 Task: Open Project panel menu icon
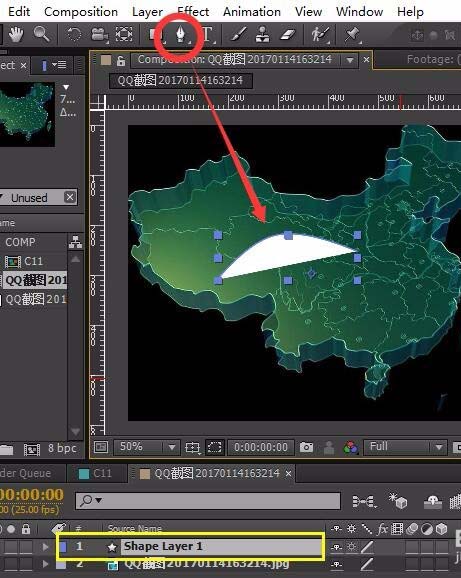click(60, 65)
